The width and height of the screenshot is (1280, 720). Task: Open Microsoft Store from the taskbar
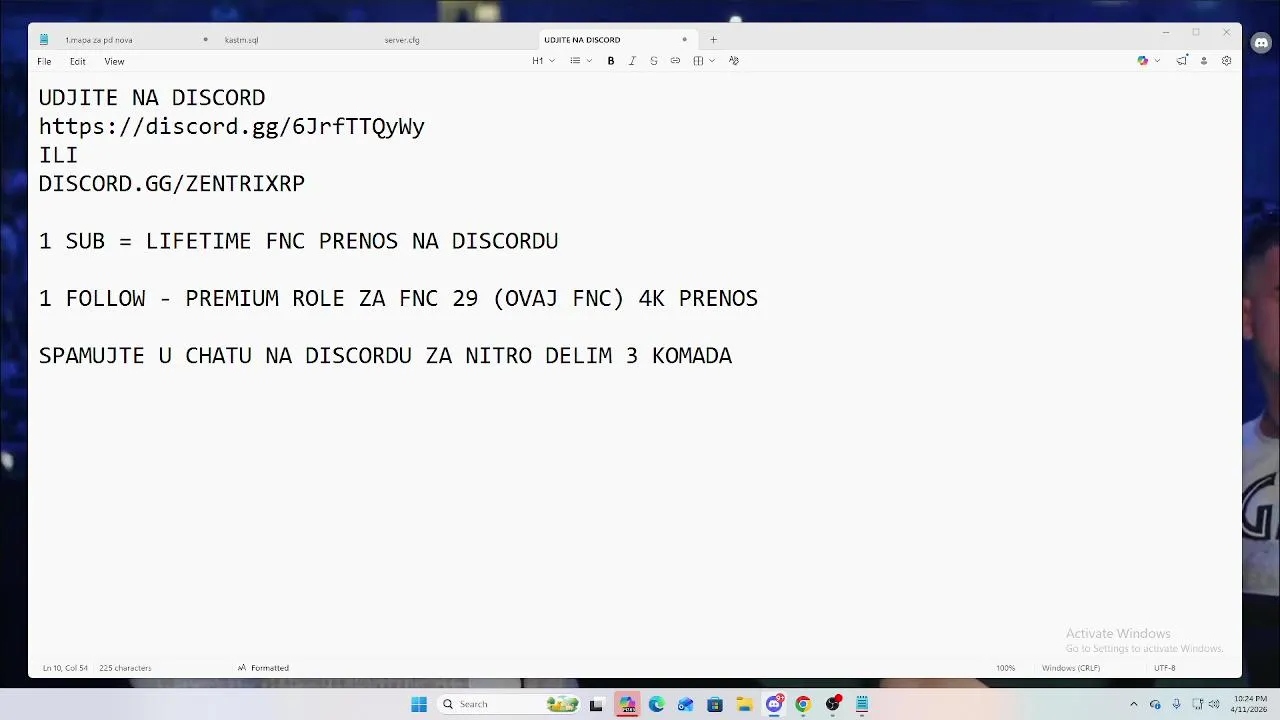tap(715, 704)
